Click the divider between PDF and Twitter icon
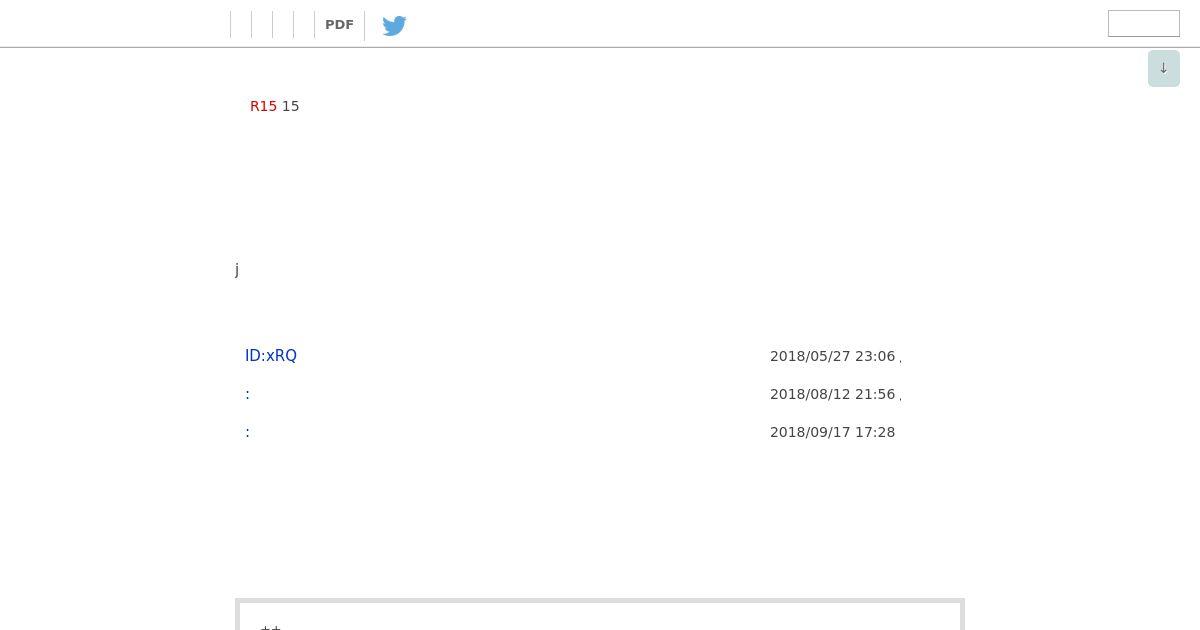 (x=364, y=25)
